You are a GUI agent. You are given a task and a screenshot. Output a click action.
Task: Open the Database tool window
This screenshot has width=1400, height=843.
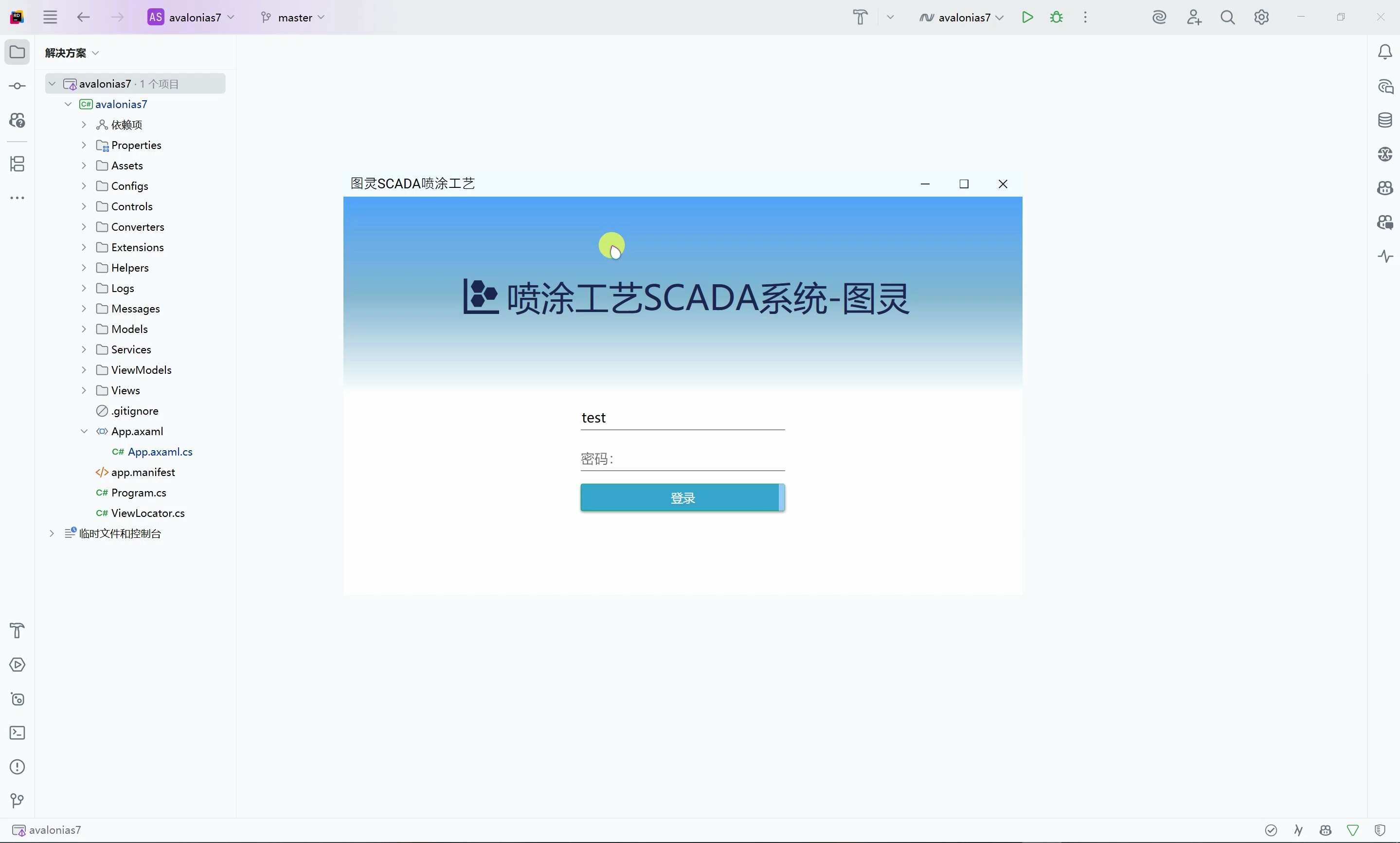tap(1385, 120)
